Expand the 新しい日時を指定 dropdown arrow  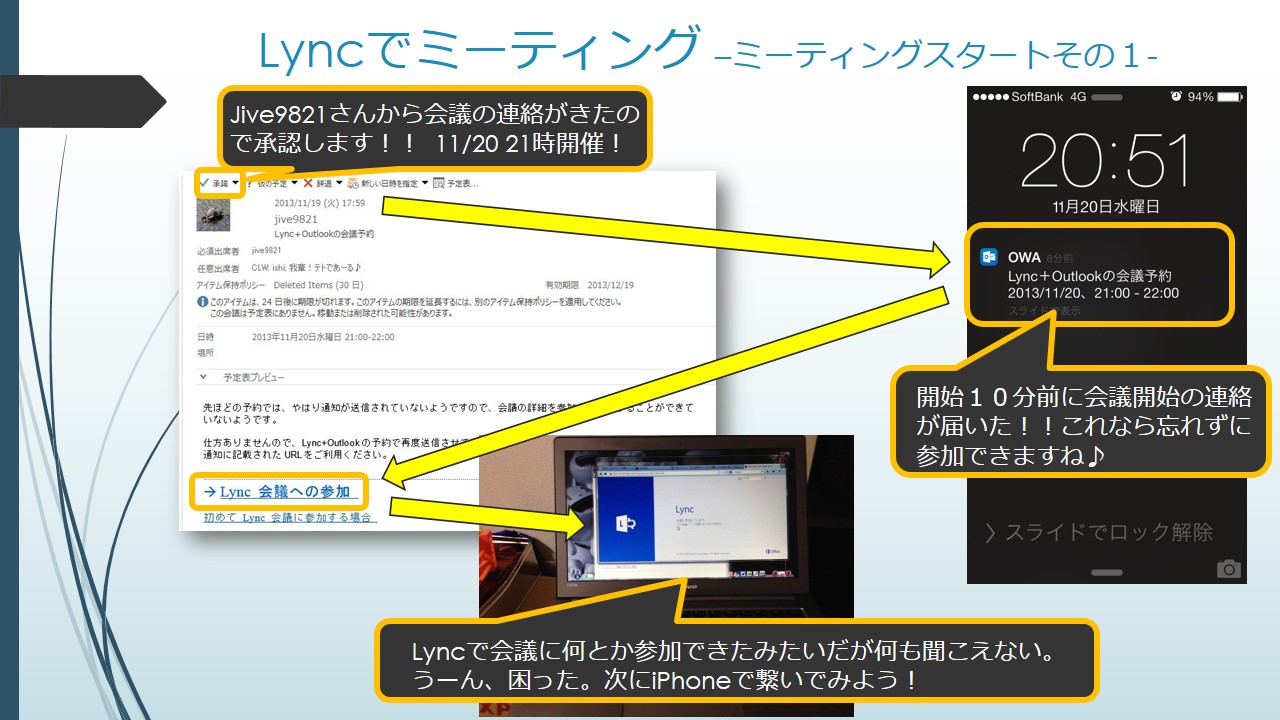pyautogui.click(x=425, y=183)
